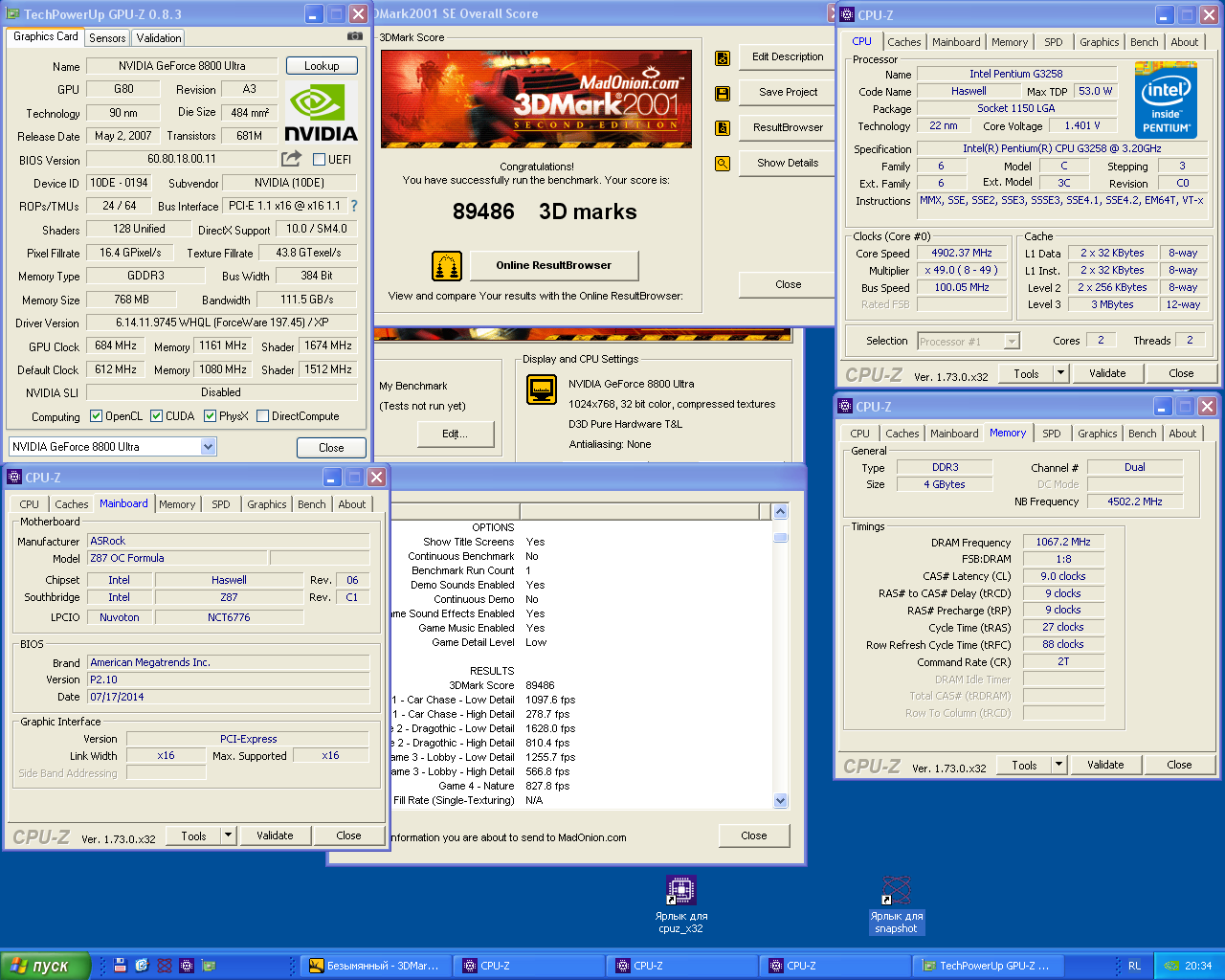Click the Tools button in CPU-Z Mainboard window
This screenshot has width=1225, height=980.
[193, 835]
